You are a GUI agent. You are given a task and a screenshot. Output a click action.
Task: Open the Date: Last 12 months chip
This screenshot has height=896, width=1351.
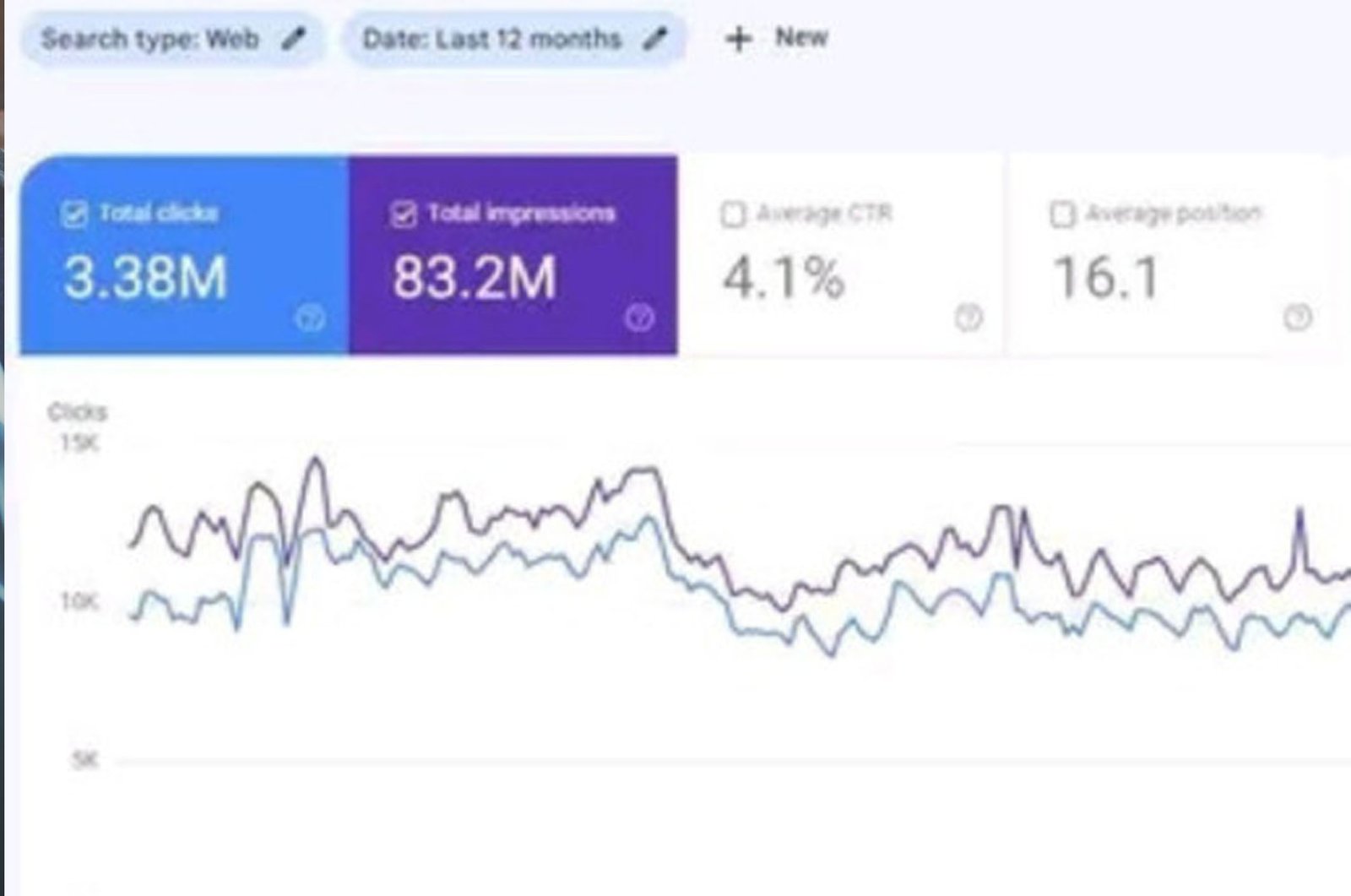click(491, 39)
